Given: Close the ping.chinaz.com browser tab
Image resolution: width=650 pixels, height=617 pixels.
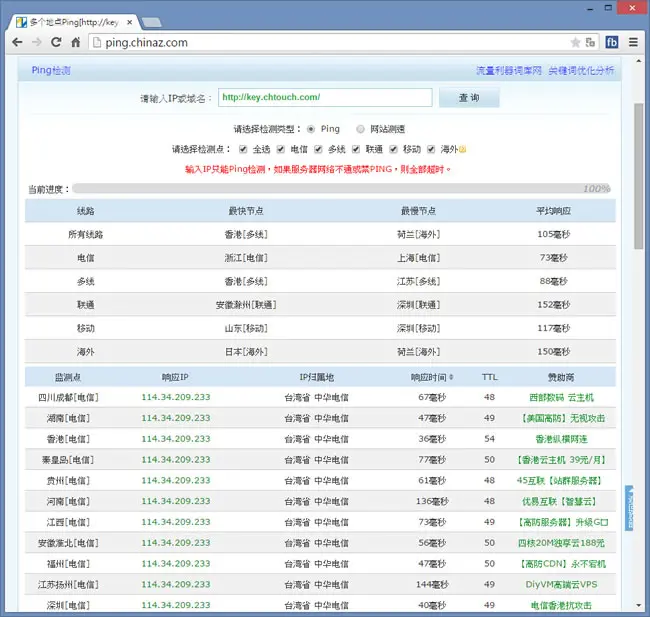Looking at the screenshot, I should click(x=129, y=22).
